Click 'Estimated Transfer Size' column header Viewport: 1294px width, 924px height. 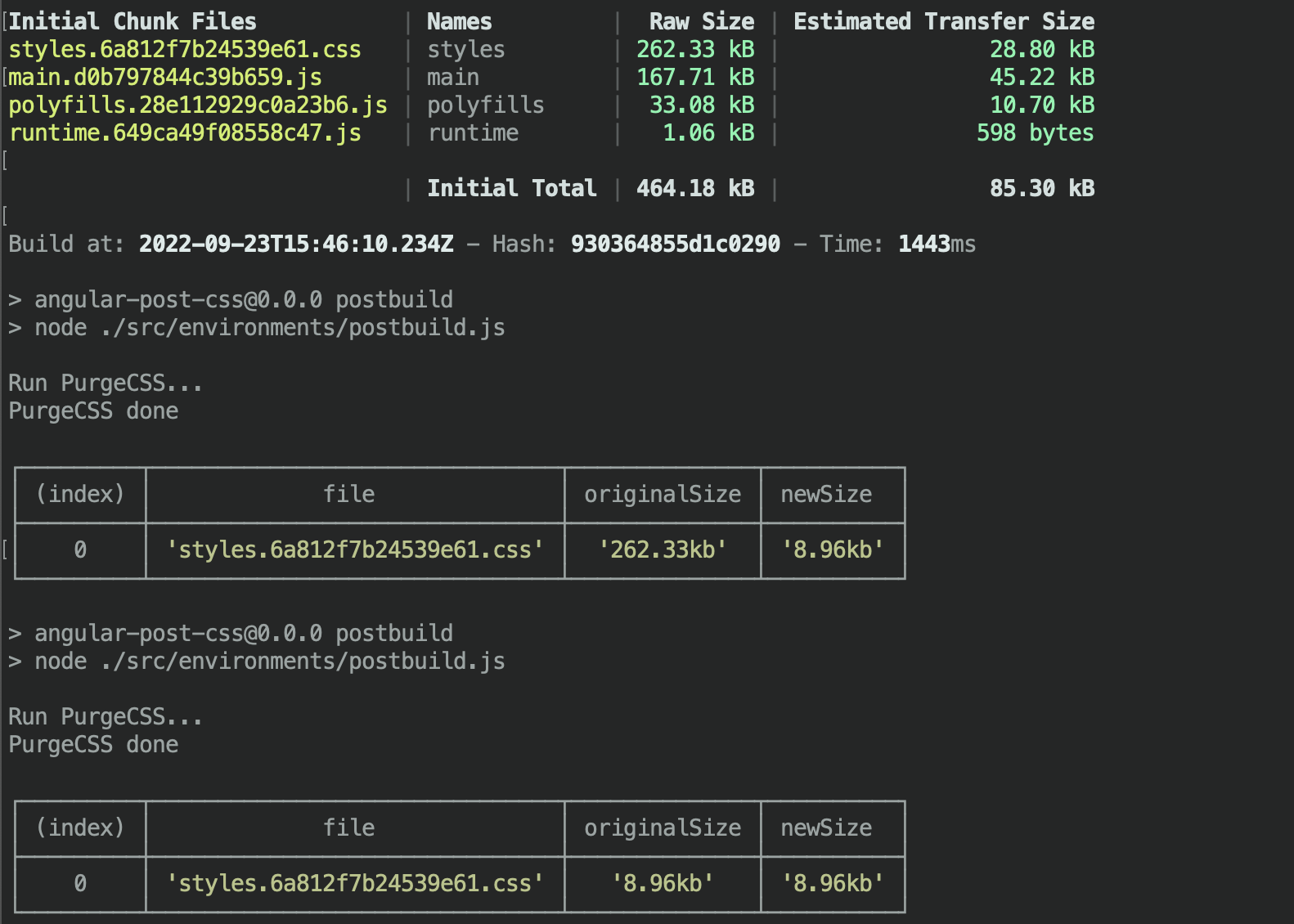point(944,21)
